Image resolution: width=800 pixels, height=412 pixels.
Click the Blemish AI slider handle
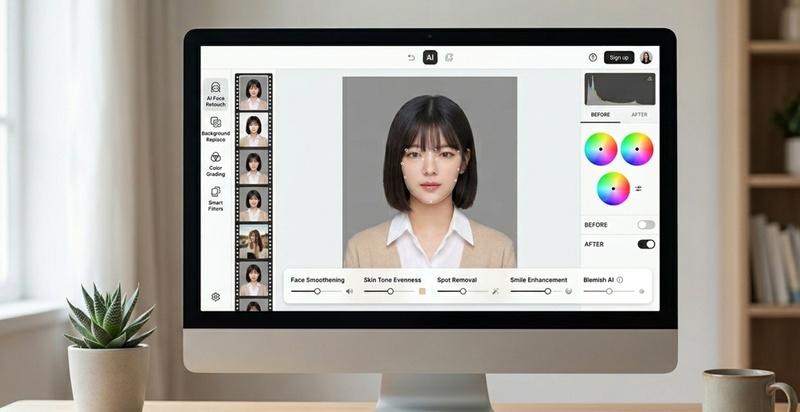[609, 291]
